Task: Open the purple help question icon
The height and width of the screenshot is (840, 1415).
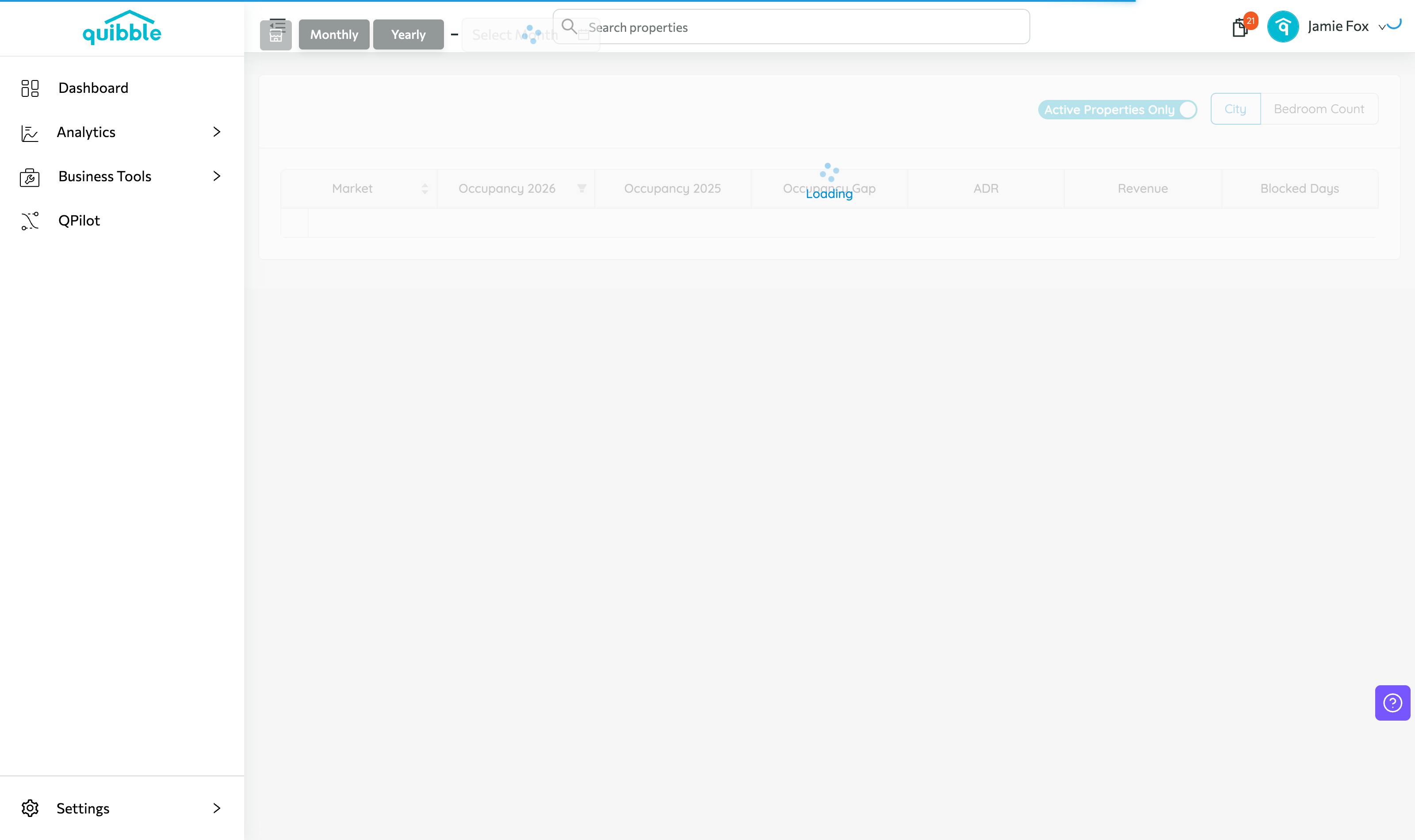Action: click(1392, 703)
